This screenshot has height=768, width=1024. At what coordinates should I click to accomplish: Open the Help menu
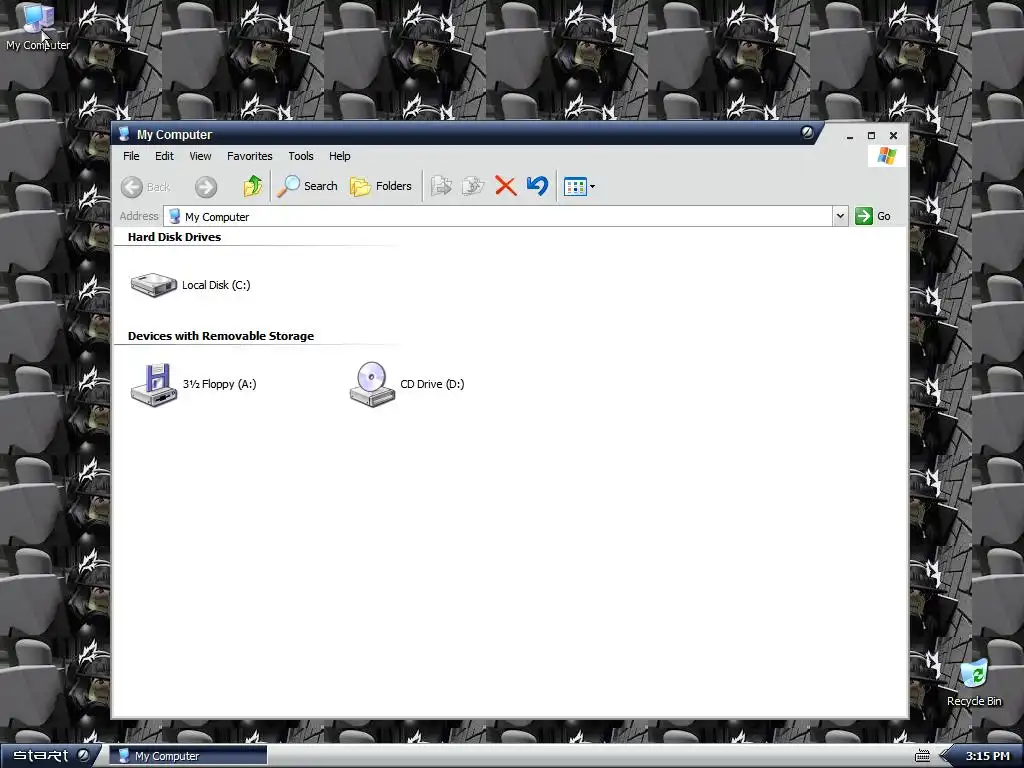coord(339,156)
